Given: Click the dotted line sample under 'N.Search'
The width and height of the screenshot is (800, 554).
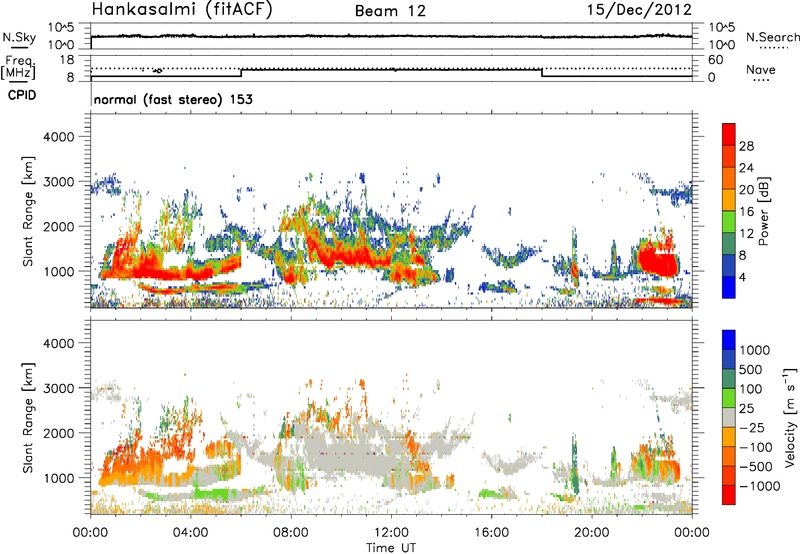Looking at the screenshot, I should [774, 48].
